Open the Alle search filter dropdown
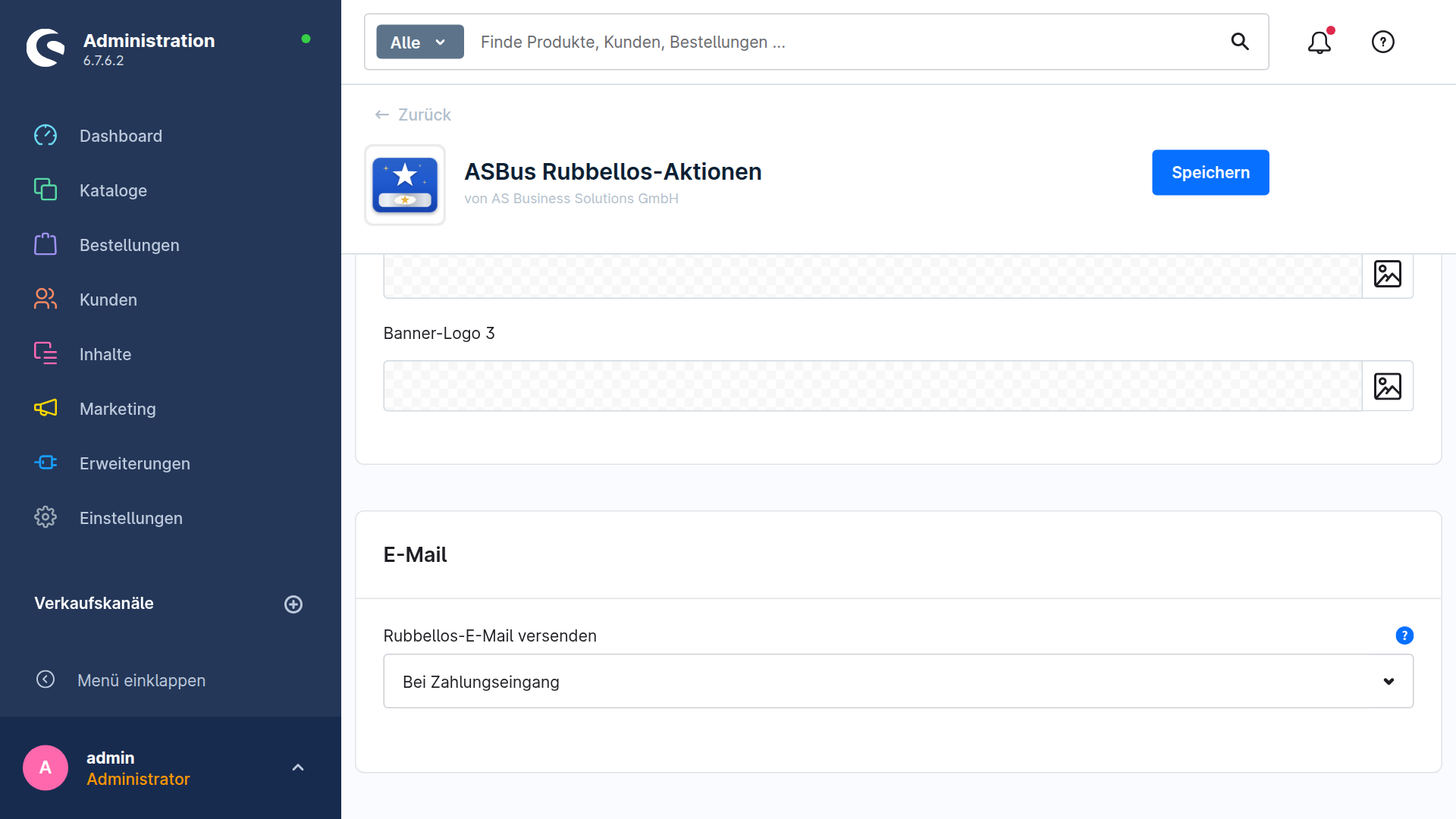 [x=420, y=42]
